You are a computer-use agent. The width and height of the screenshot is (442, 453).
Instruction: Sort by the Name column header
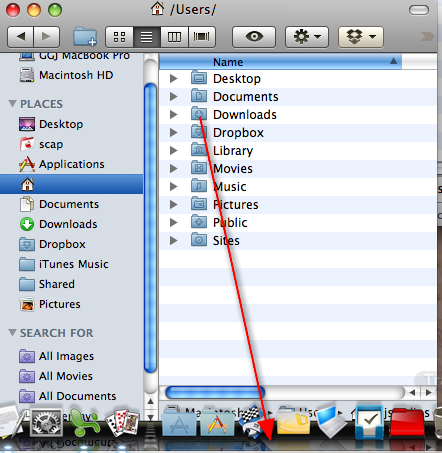(x=280, y=62)
